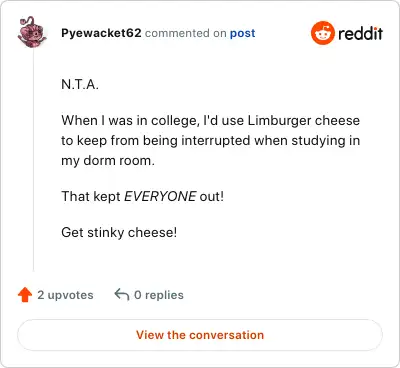Collapse comment via vertical thread line
Image resolution: width=400 pixels, height=368 pixels.
tap(33, 160)
